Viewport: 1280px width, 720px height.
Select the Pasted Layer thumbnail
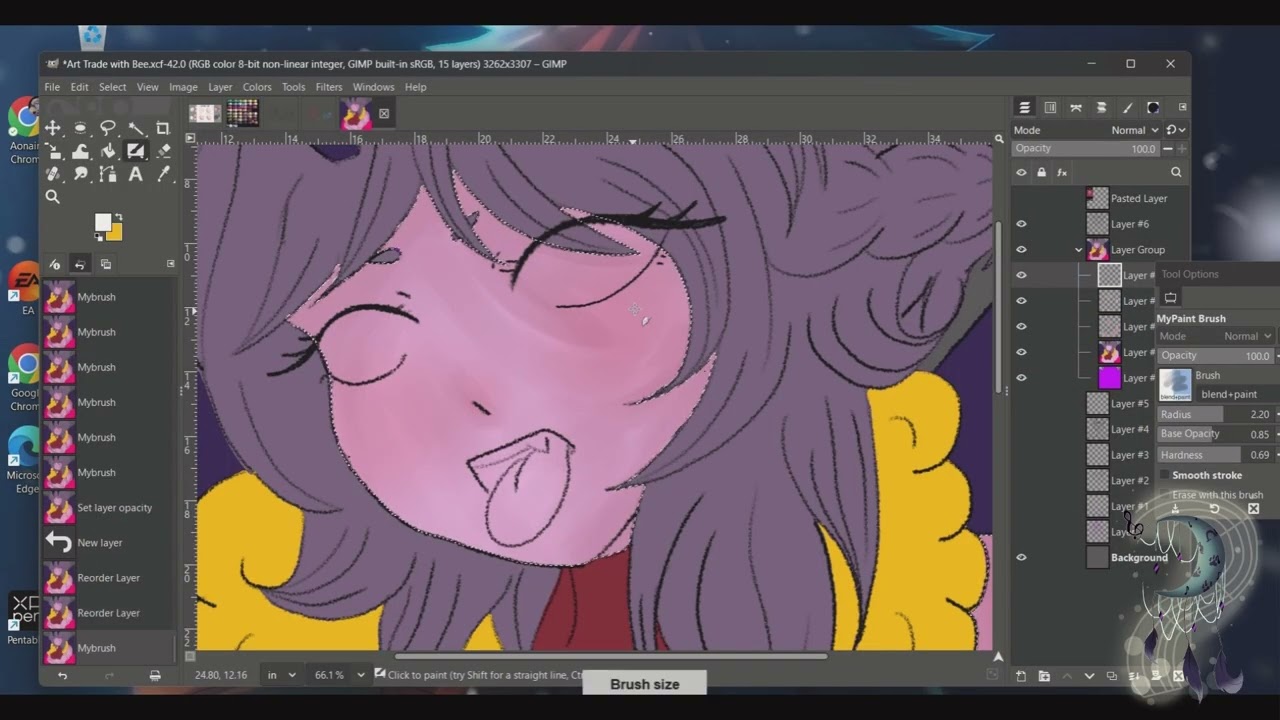1097,198
